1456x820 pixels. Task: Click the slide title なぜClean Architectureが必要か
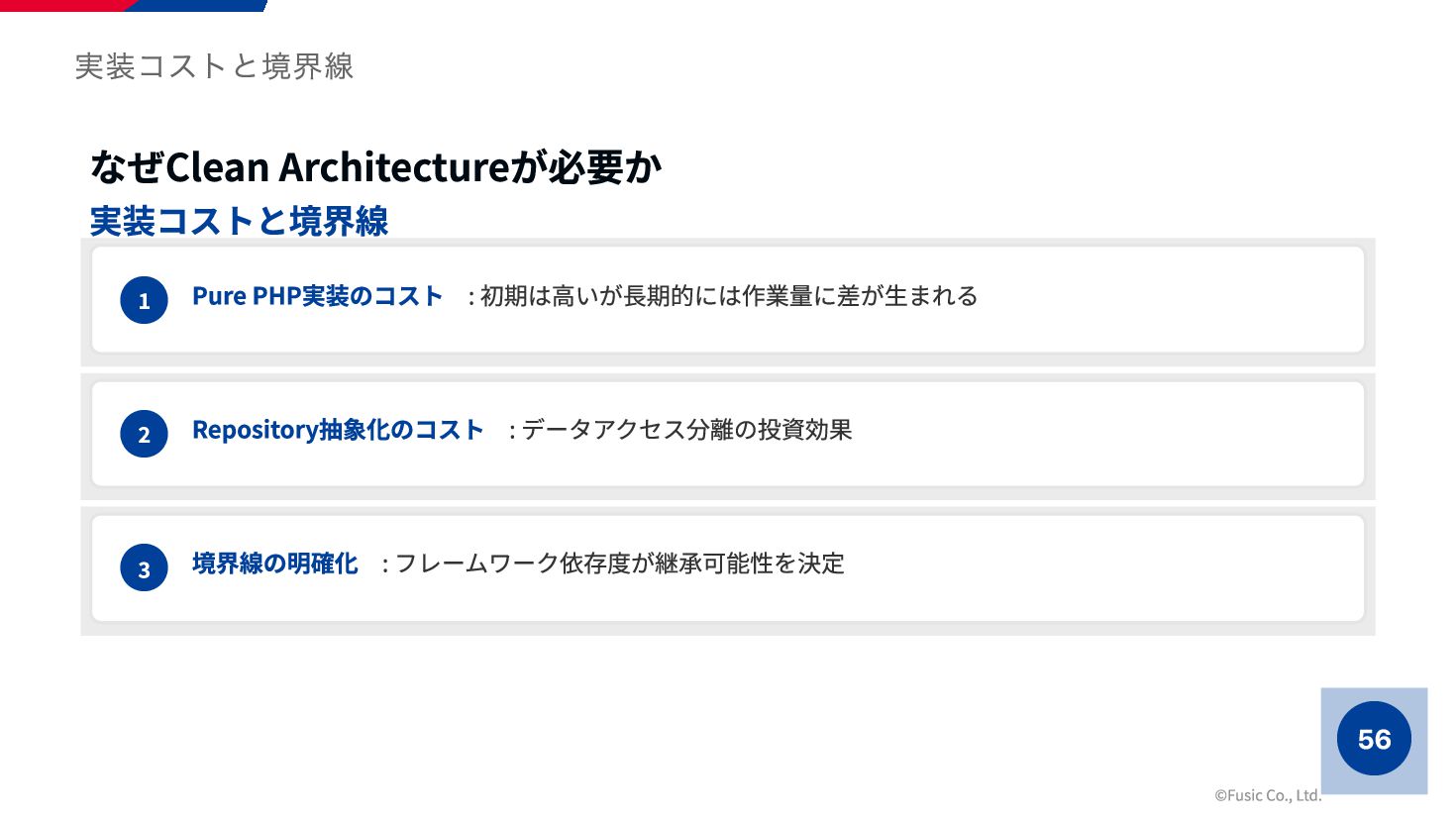pyautogui.click(x=375, y=166)
